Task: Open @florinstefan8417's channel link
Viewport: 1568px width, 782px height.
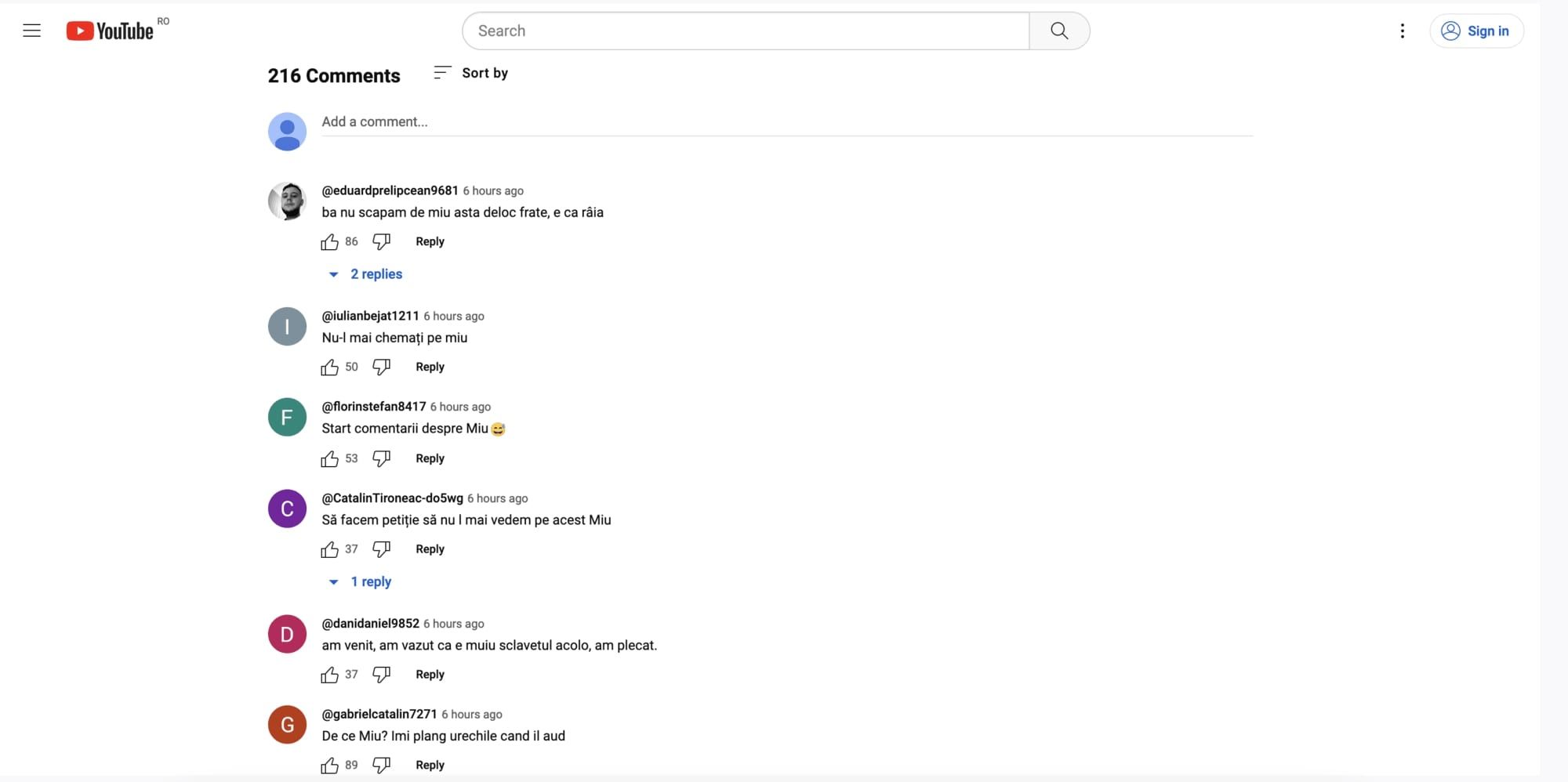Action: pos(374,407)
